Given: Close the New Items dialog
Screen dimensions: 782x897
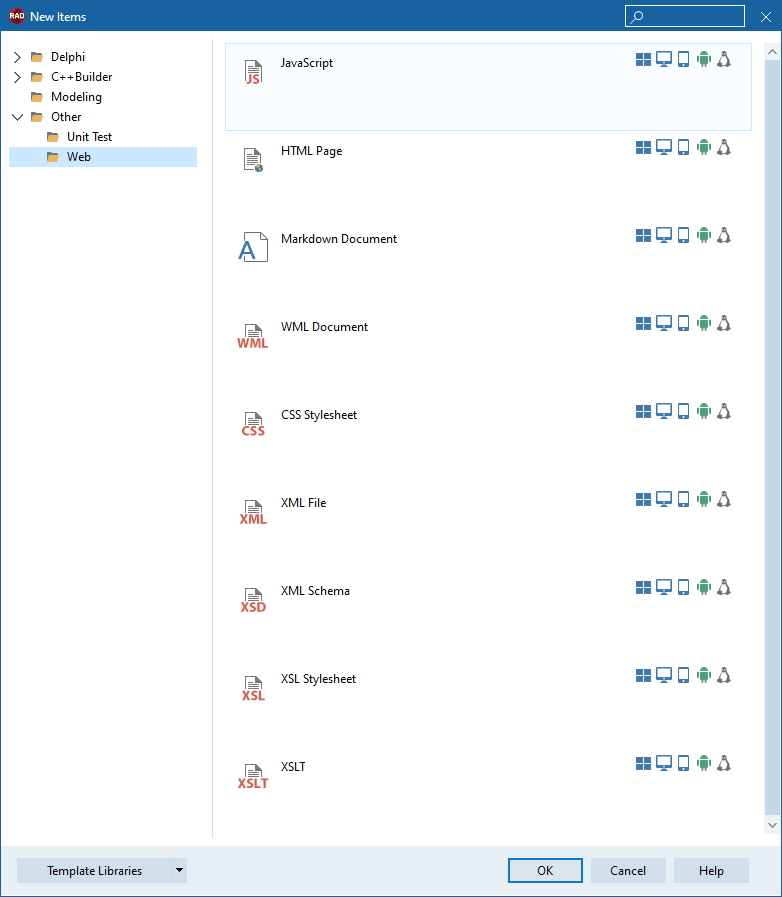Looking at the screenshot, I should tap(766, 17).
